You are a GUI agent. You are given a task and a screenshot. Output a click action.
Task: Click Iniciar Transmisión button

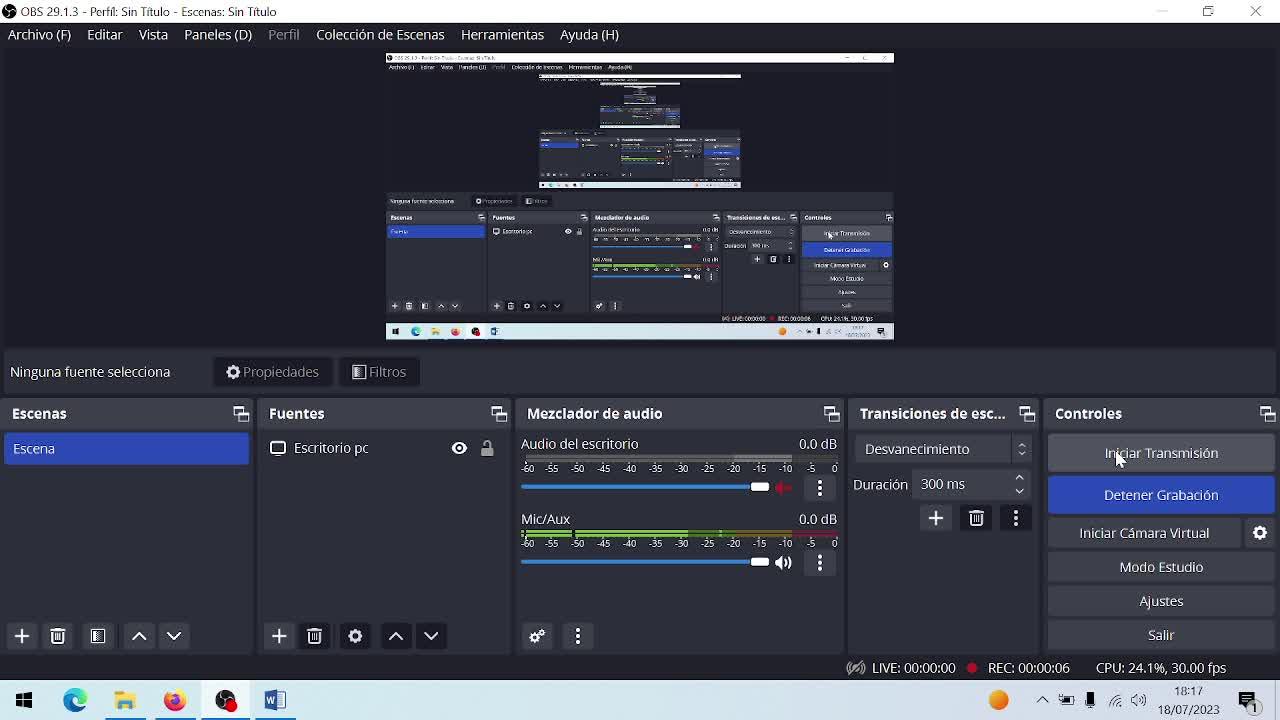point(1161,453)
